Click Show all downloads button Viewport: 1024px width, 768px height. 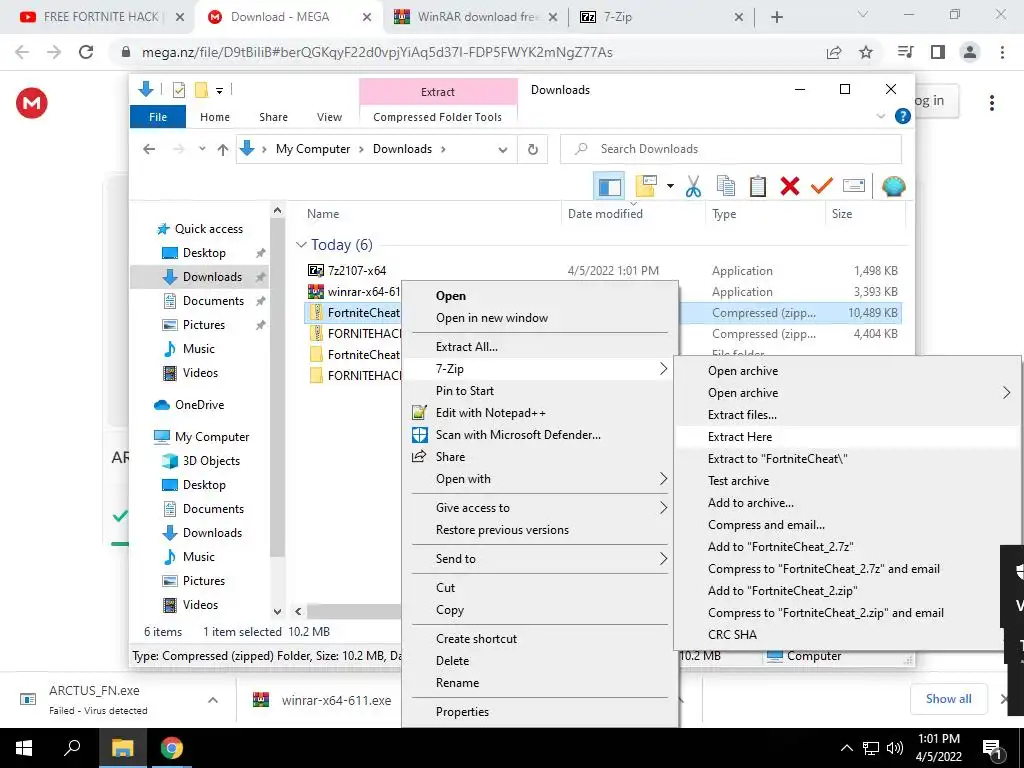948,699
